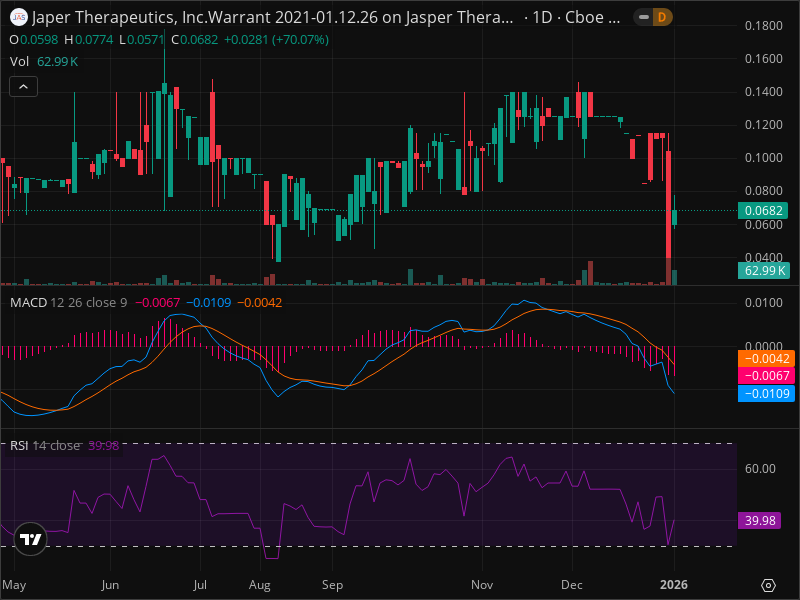Open chart settings hexagon icon
This screenshot has height=600, width=800.
point(768,585)
